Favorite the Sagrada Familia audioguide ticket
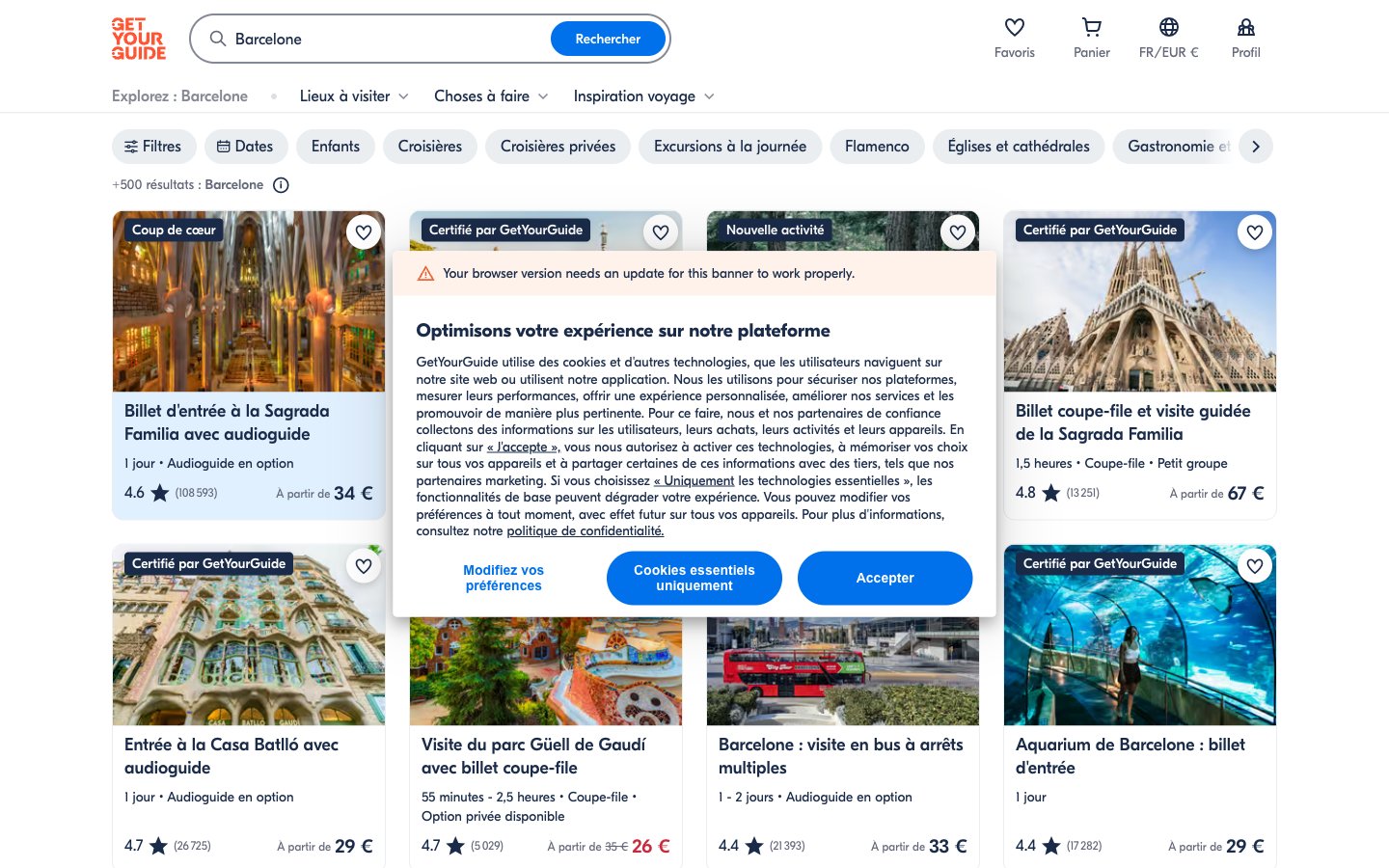1389x868 pixels. coord(364,232)
